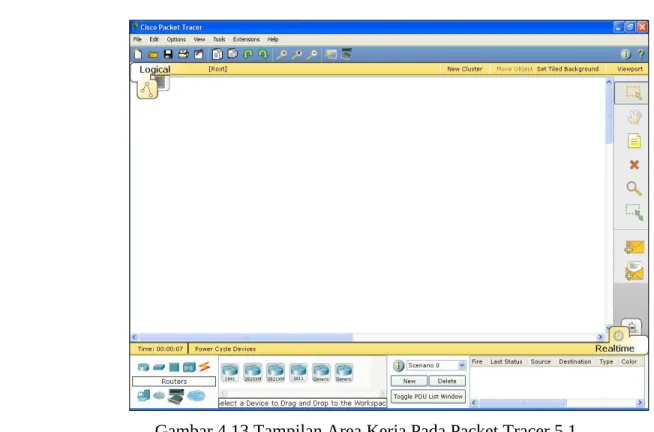The height and width of the screenshot is (432, 654).
Task: Select the Routers device category icon
Action: (143, 367)
